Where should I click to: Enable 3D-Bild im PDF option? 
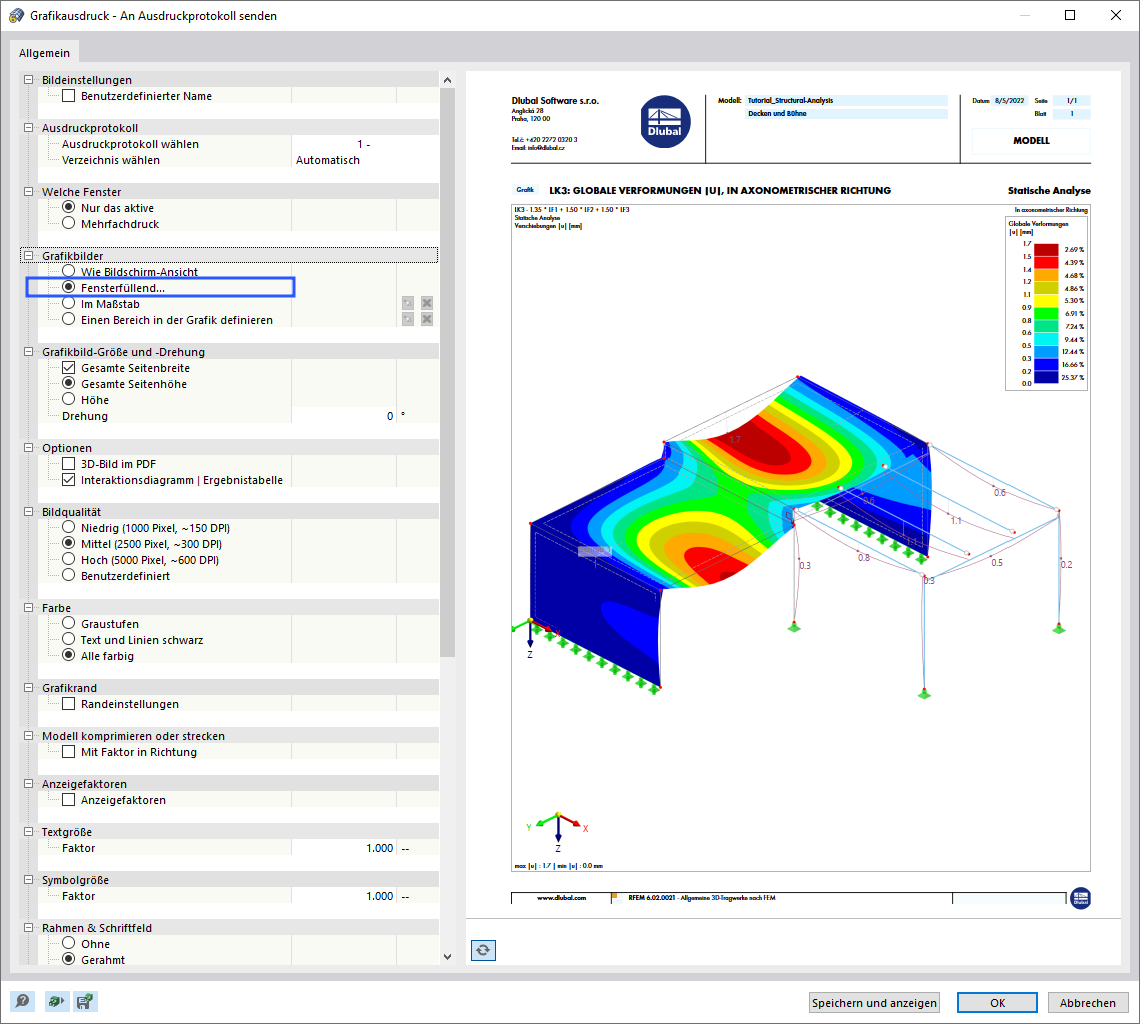pyautogui.click(x=69, y=464)
